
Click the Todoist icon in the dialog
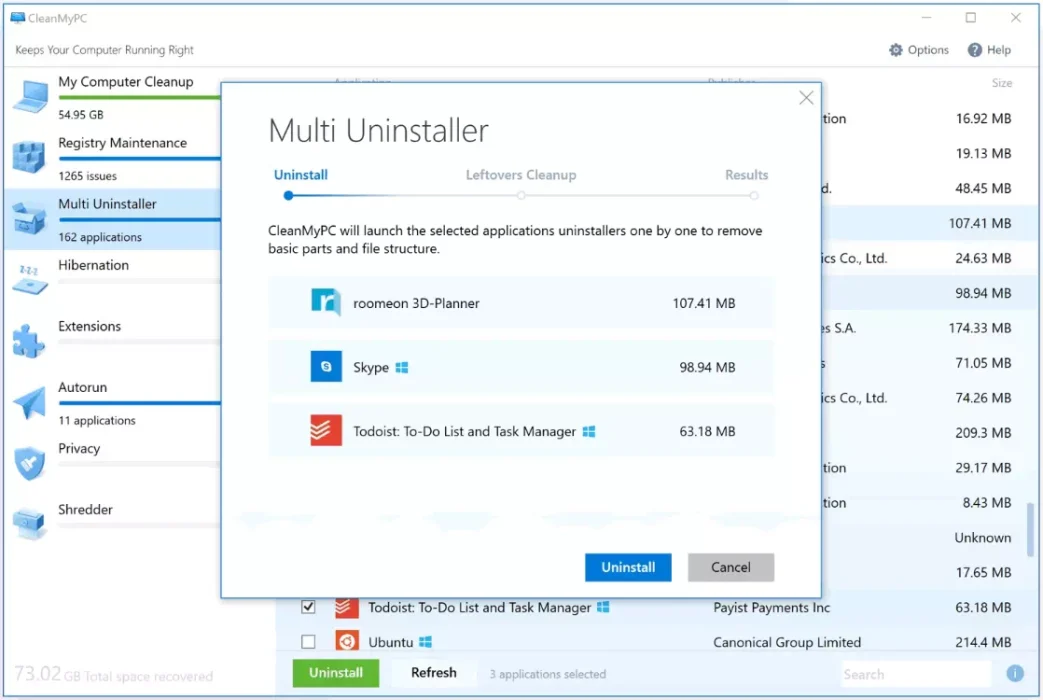point(326,431)
